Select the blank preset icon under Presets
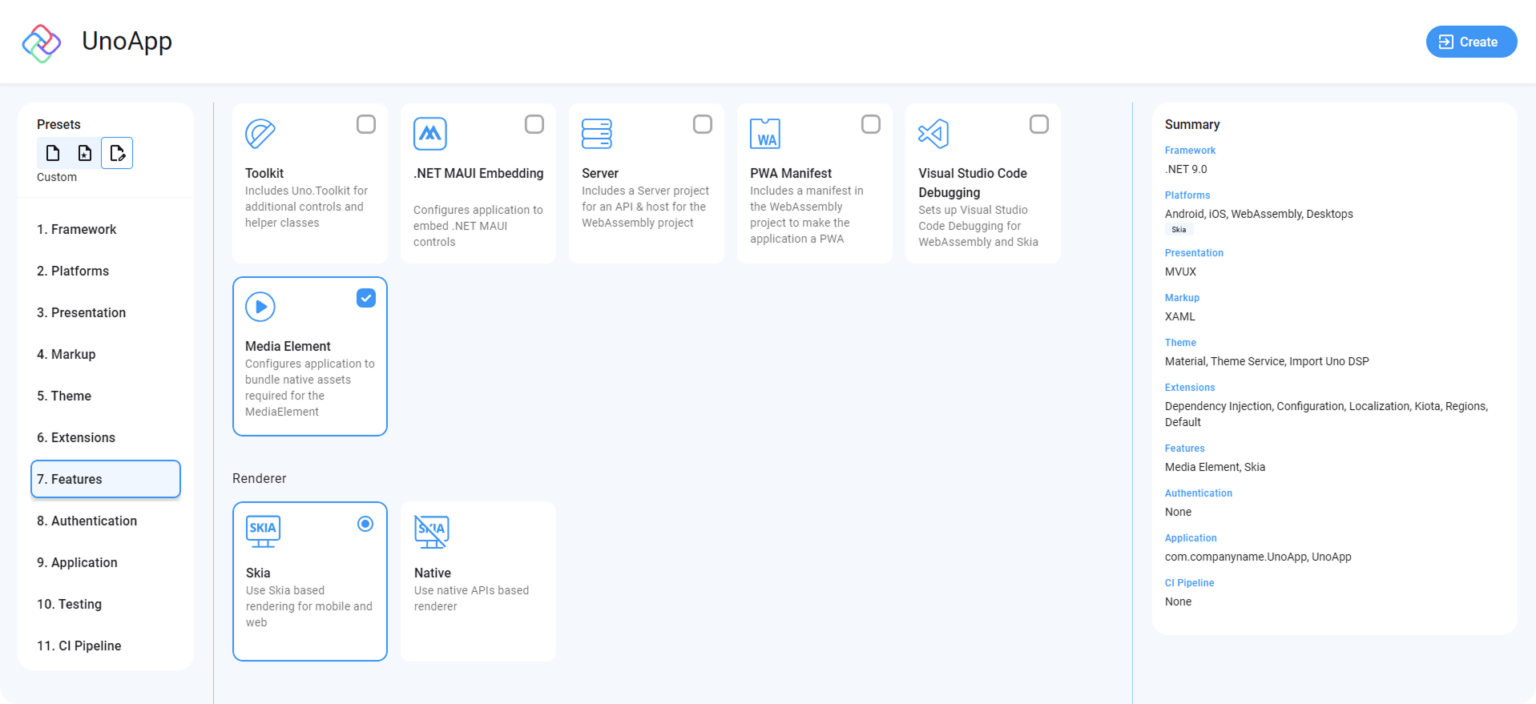 pyautogui.click(x=53, y=152)
